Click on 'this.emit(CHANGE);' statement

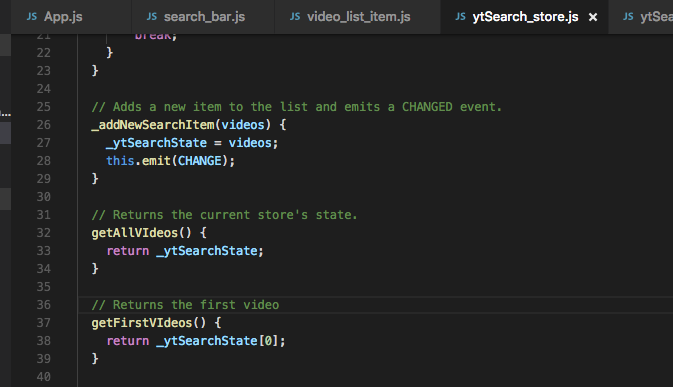coord(170,161)
